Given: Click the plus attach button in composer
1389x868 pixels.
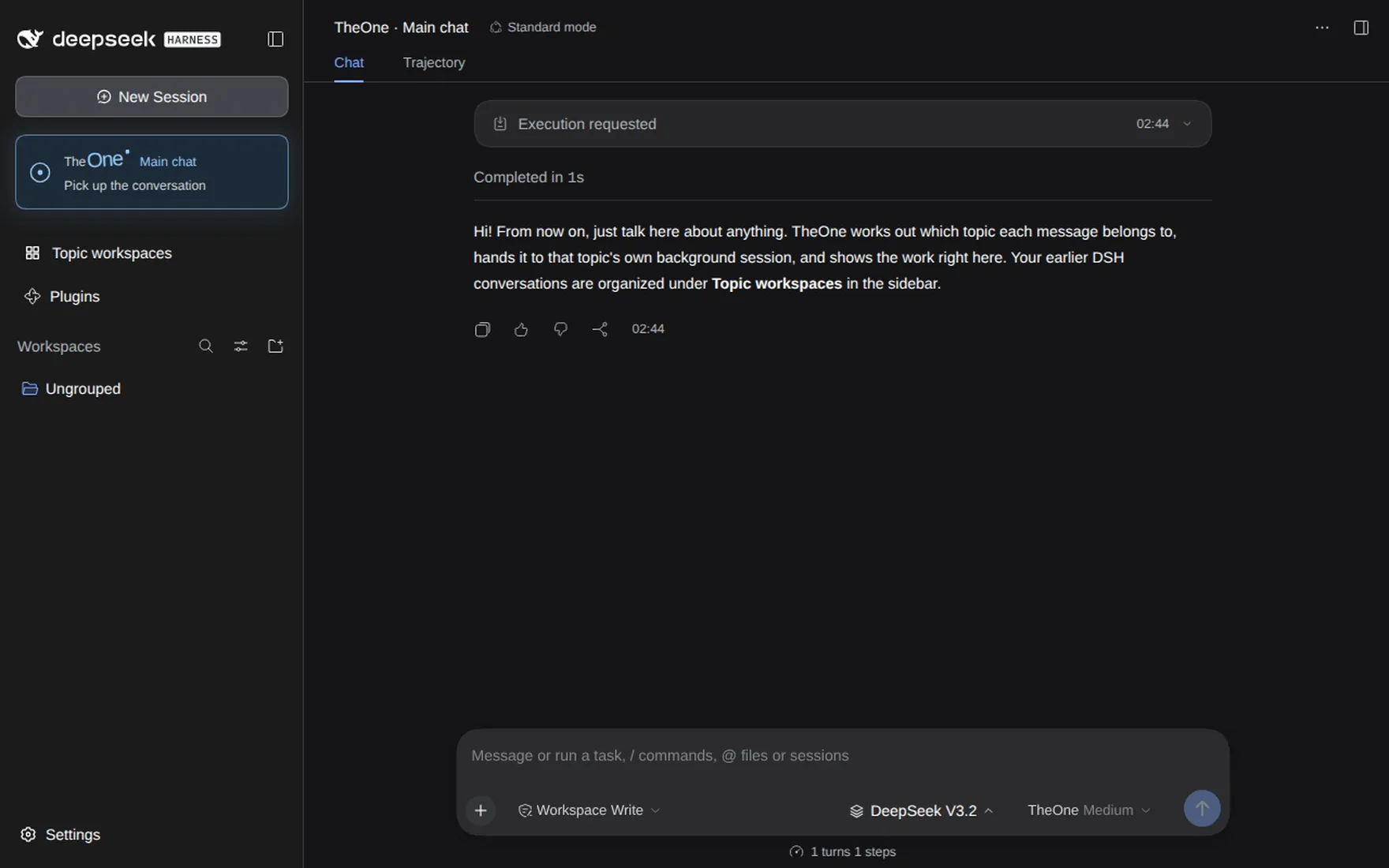Looking at the screenshot, I should pos(481,810).
